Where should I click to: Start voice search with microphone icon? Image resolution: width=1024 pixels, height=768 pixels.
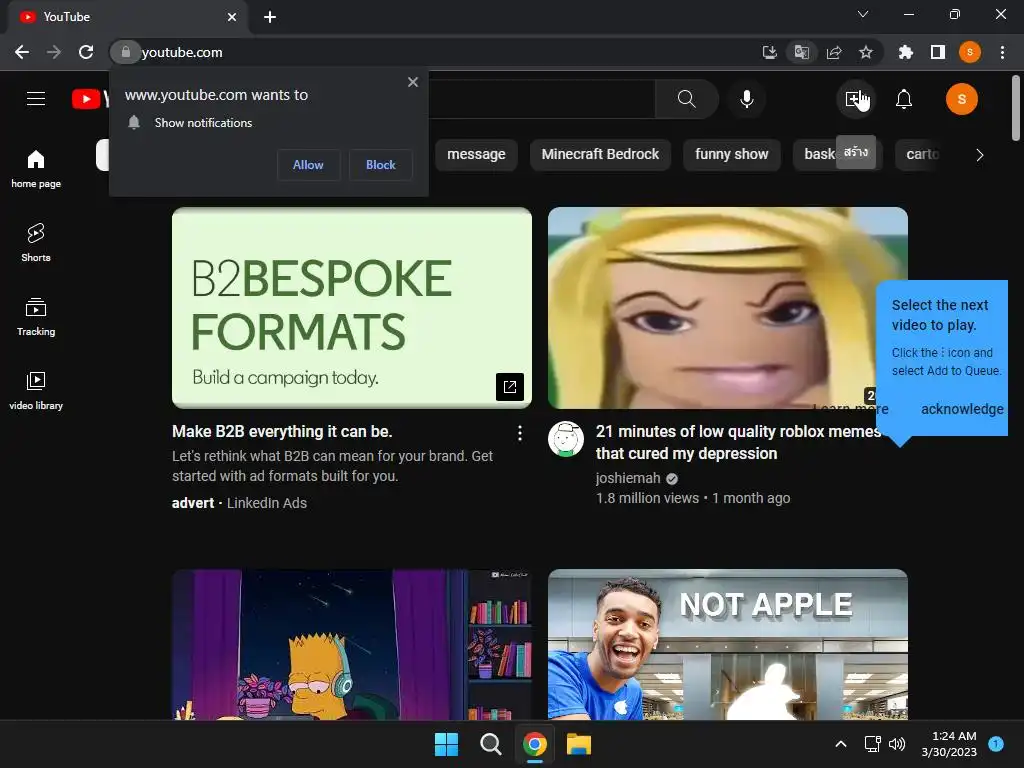pos(746,99)
